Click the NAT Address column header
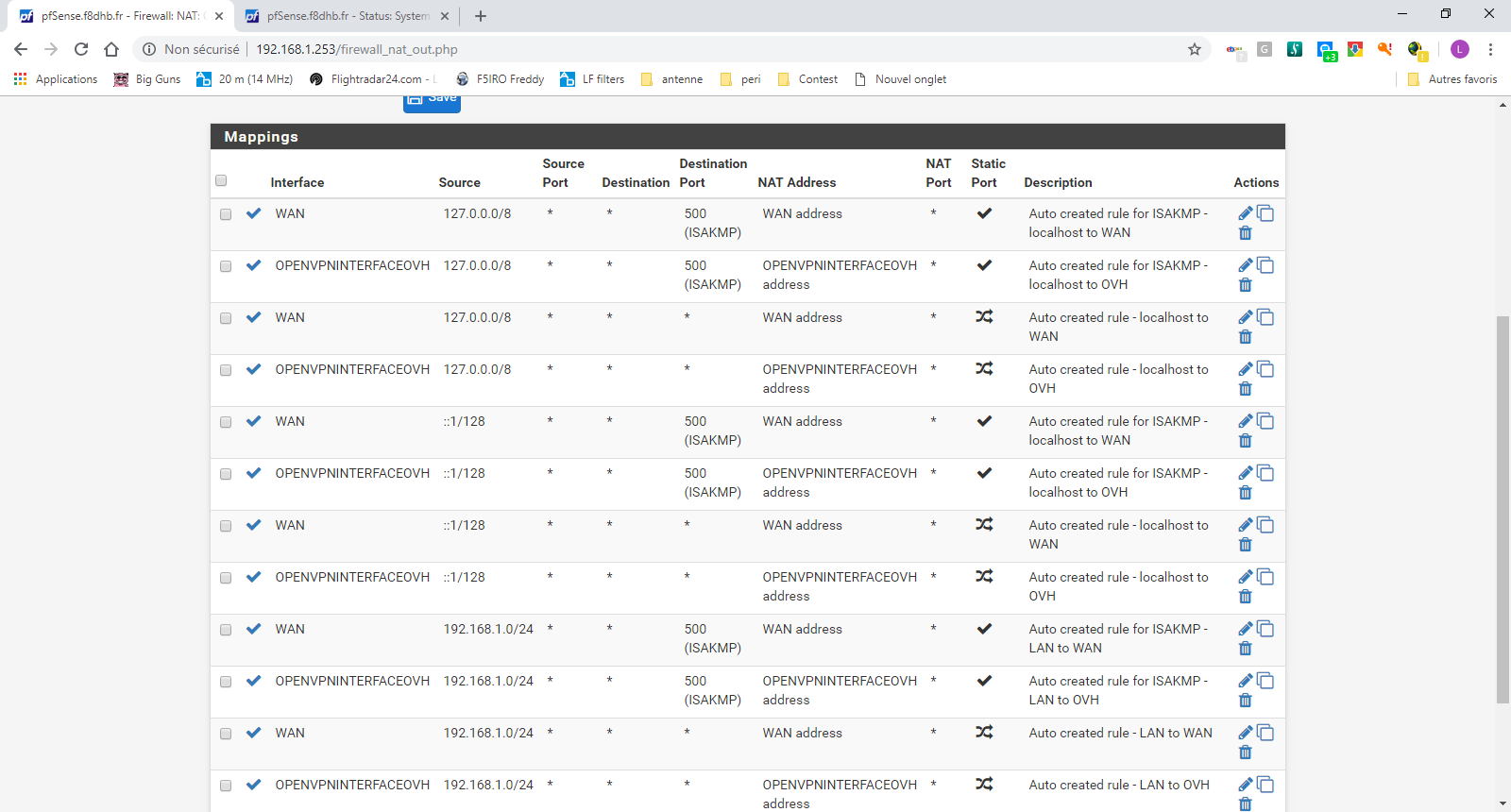This screenshot has height=812, width=1511. pyautogui.click(x=796, y=182)
